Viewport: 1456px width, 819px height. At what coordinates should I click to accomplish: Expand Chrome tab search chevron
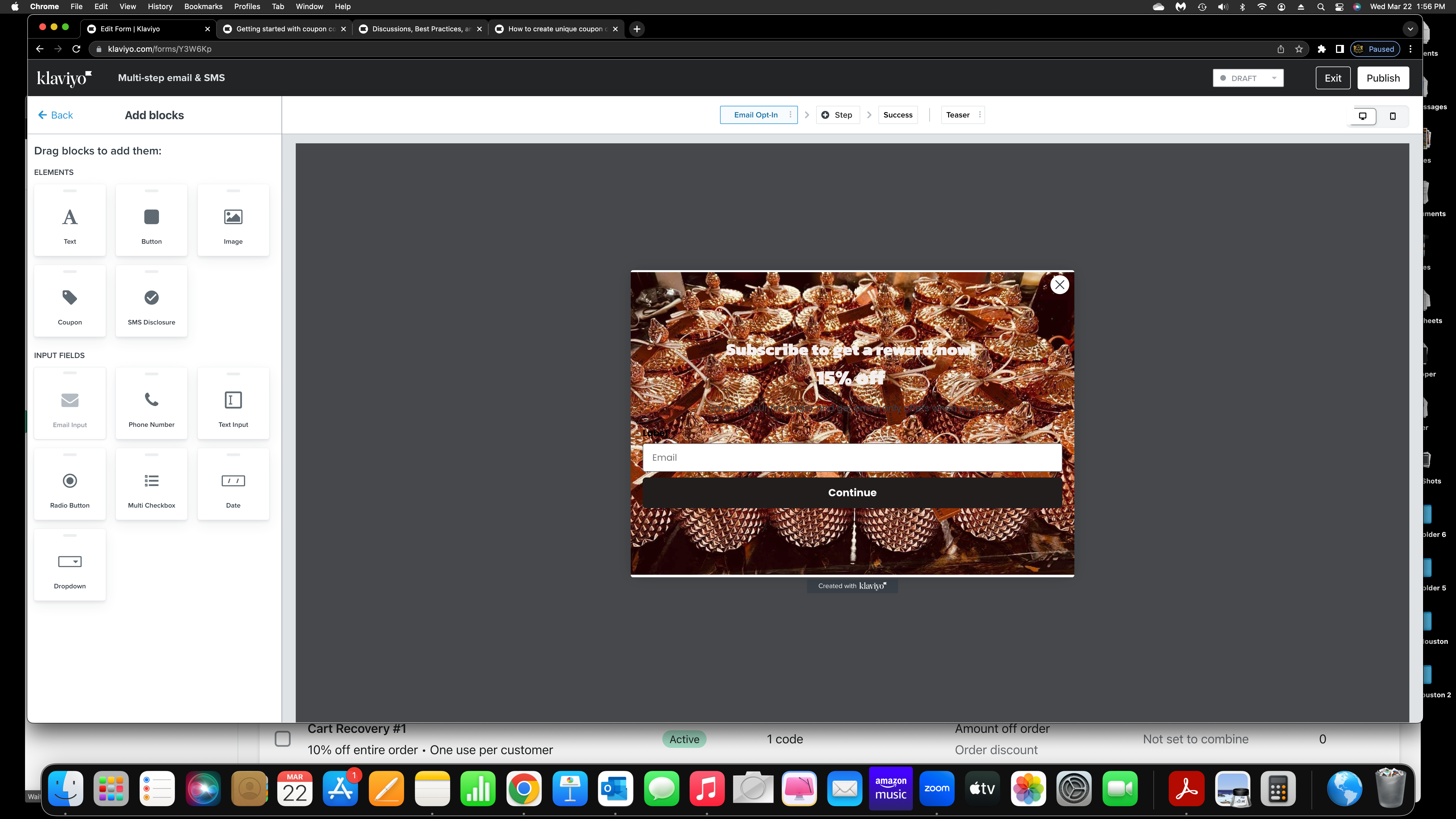coord(1410,29)
